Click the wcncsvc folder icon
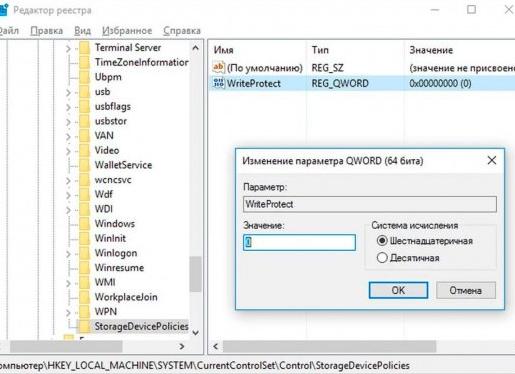515x374 pixels. click(85, 180)
